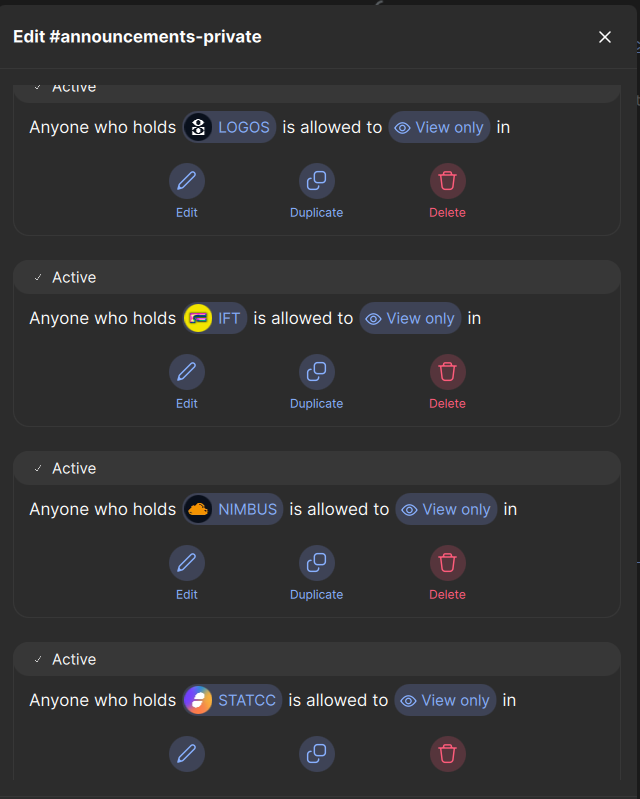Open the View only selector for LOGOS
This screenshot has height=799, width=640.
point(439,128)
